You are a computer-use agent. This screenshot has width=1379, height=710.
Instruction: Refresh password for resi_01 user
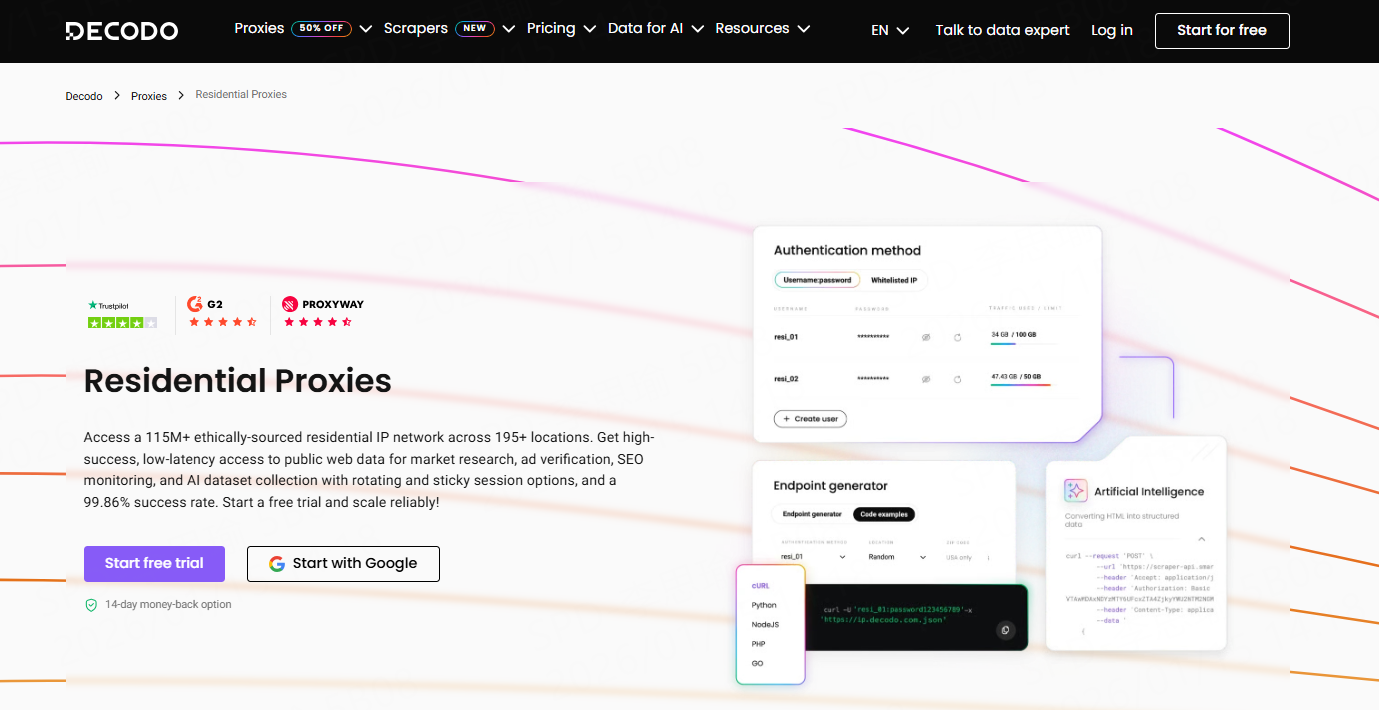[957, 338]
